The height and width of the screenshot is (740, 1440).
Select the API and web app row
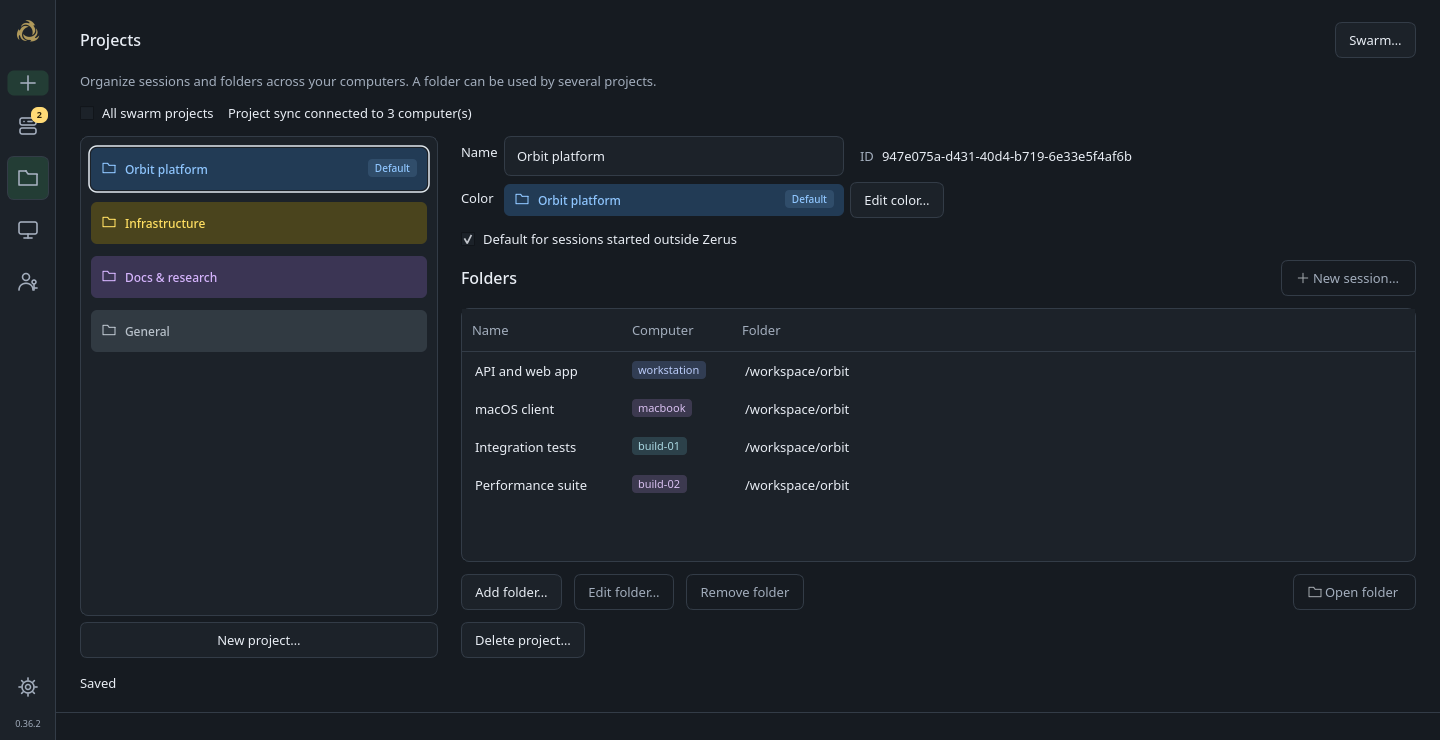938,371
